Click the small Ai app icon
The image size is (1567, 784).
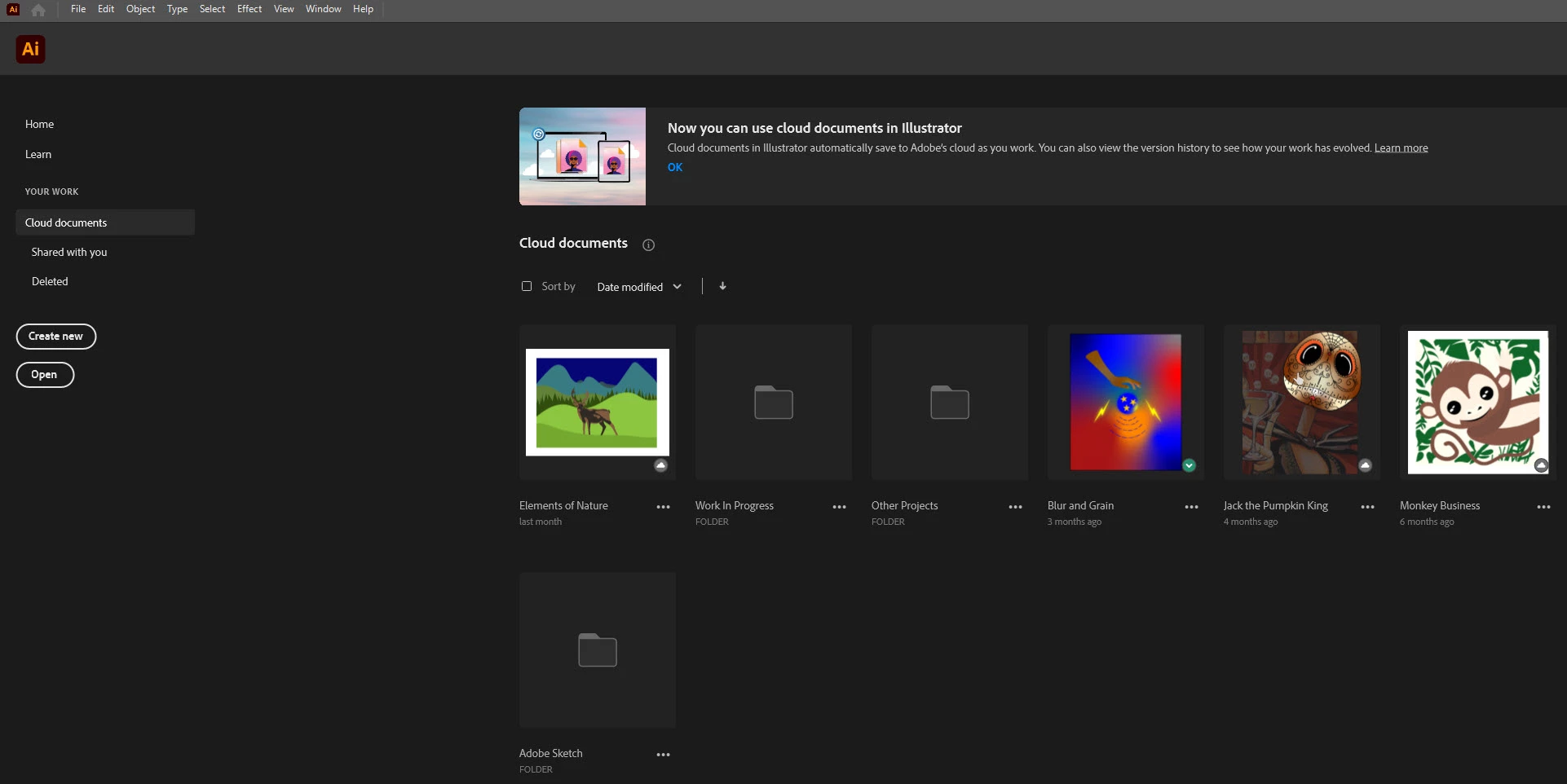click(x=13, y=10)
